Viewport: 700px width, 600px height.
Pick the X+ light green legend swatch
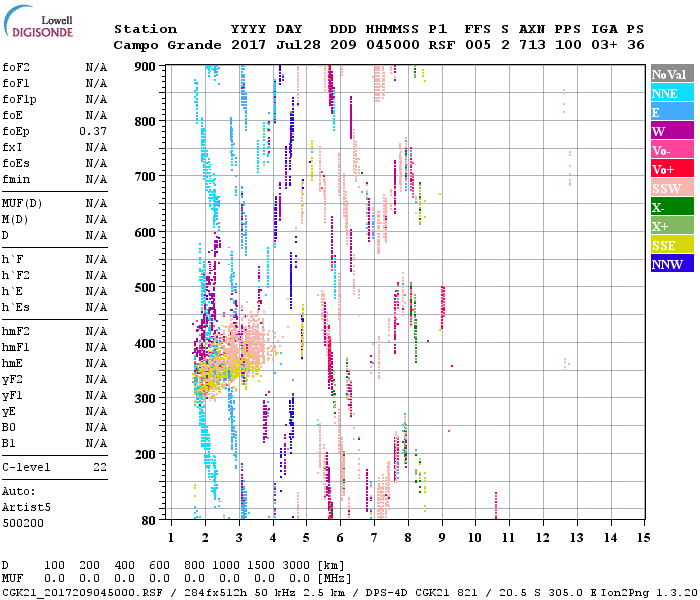(x=671, y=226)
